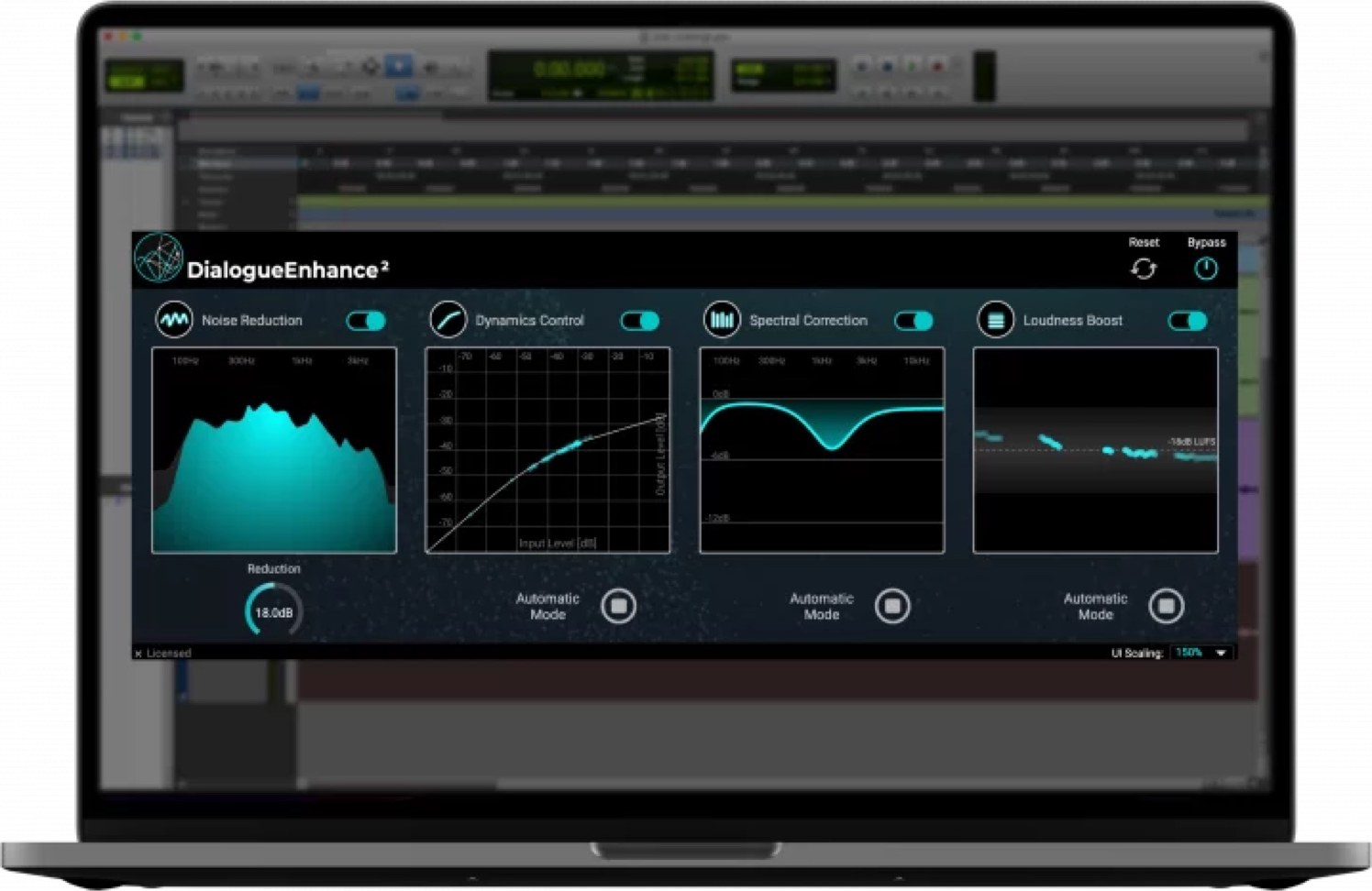Click the Spectral Correction bars icon
Viewport: 1372px width, 891px height.
coord(722,320)
